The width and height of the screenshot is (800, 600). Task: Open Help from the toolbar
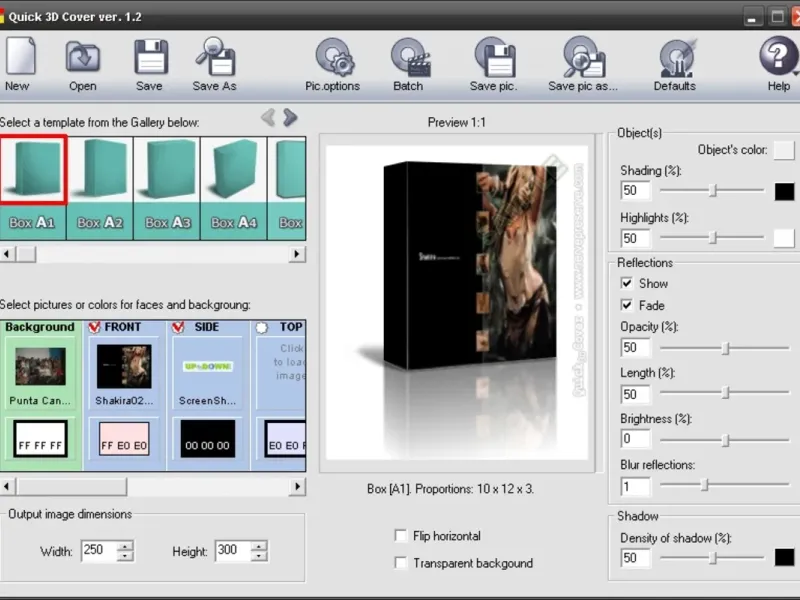[778, 57]
